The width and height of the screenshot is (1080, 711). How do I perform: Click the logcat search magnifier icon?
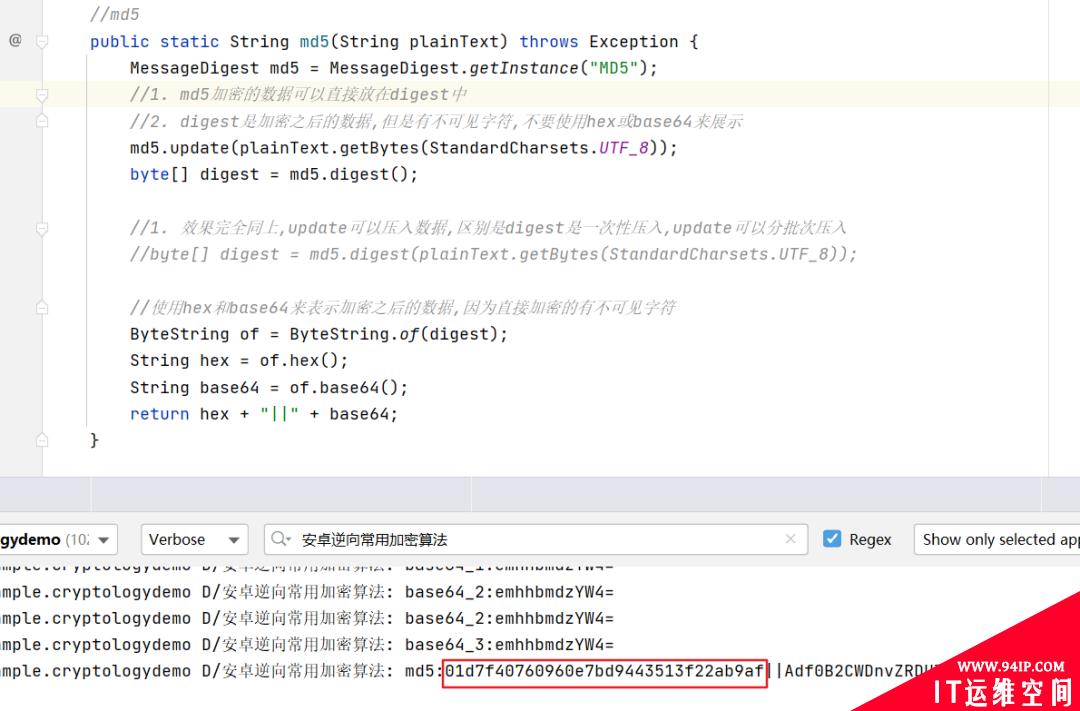(281, 539)
